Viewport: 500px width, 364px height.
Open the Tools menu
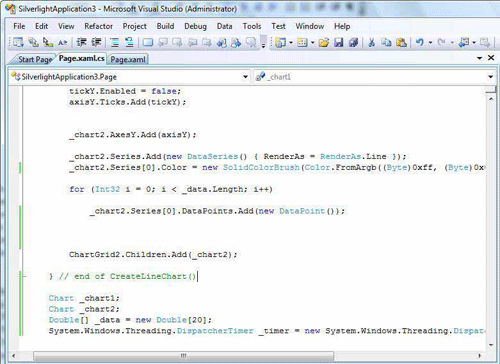252,26
